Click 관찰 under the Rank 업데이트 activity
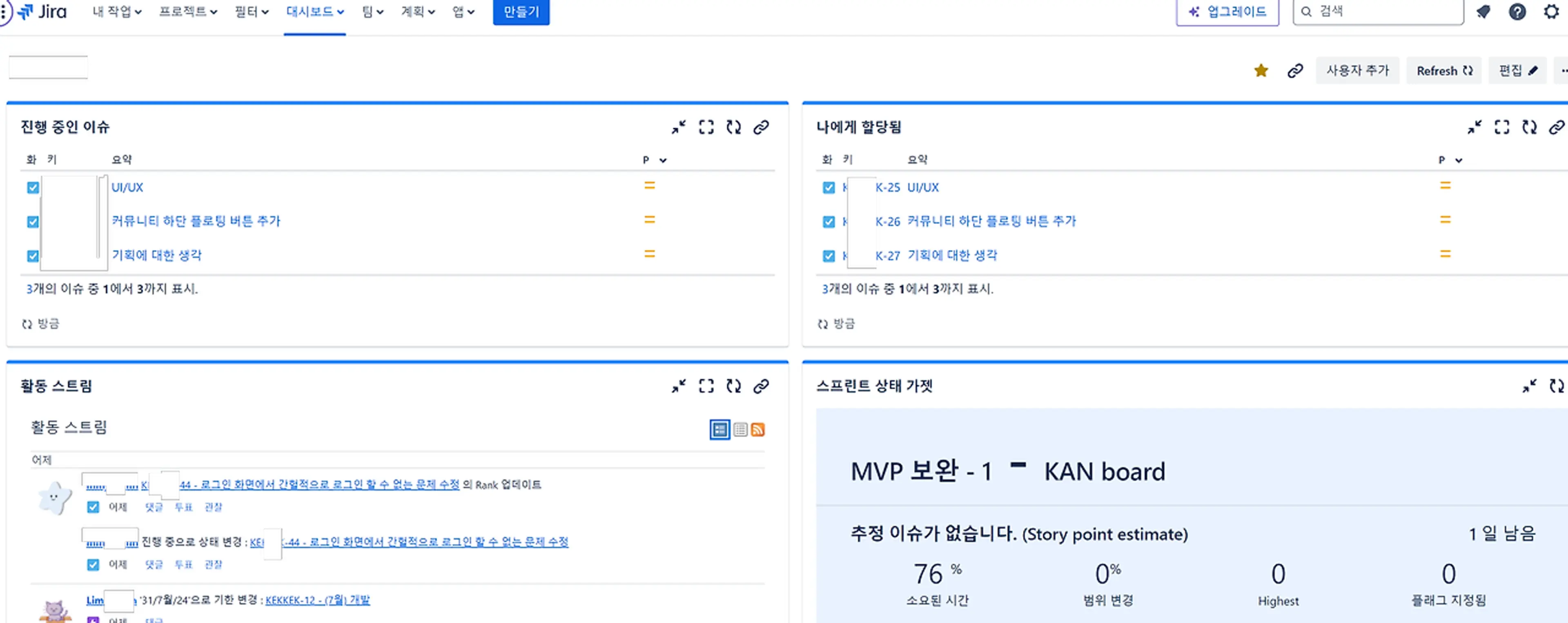Screen dimensions: 1568x623 [213, 507]
